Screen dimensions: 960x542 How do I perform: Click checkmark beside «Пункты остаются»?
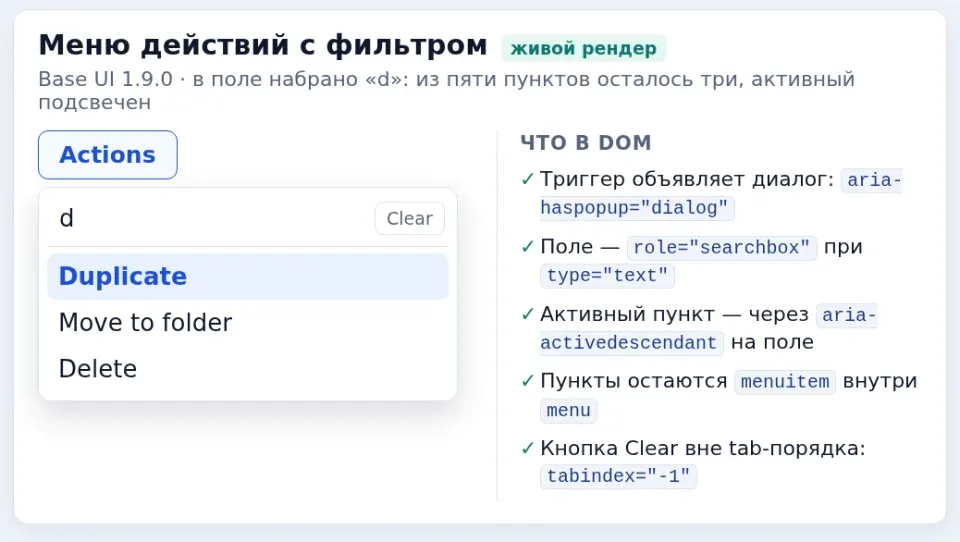tap(528, 381)
